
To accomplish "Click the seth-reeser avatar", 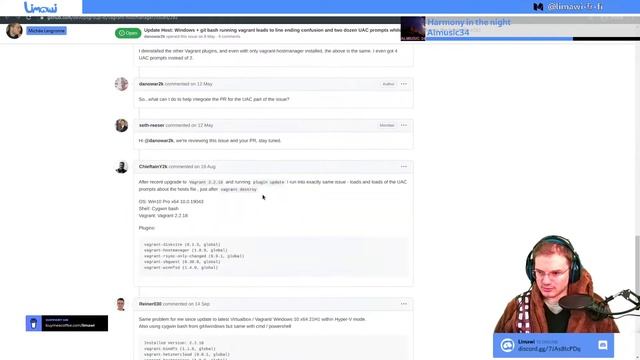I will click(x=121, y=125).
